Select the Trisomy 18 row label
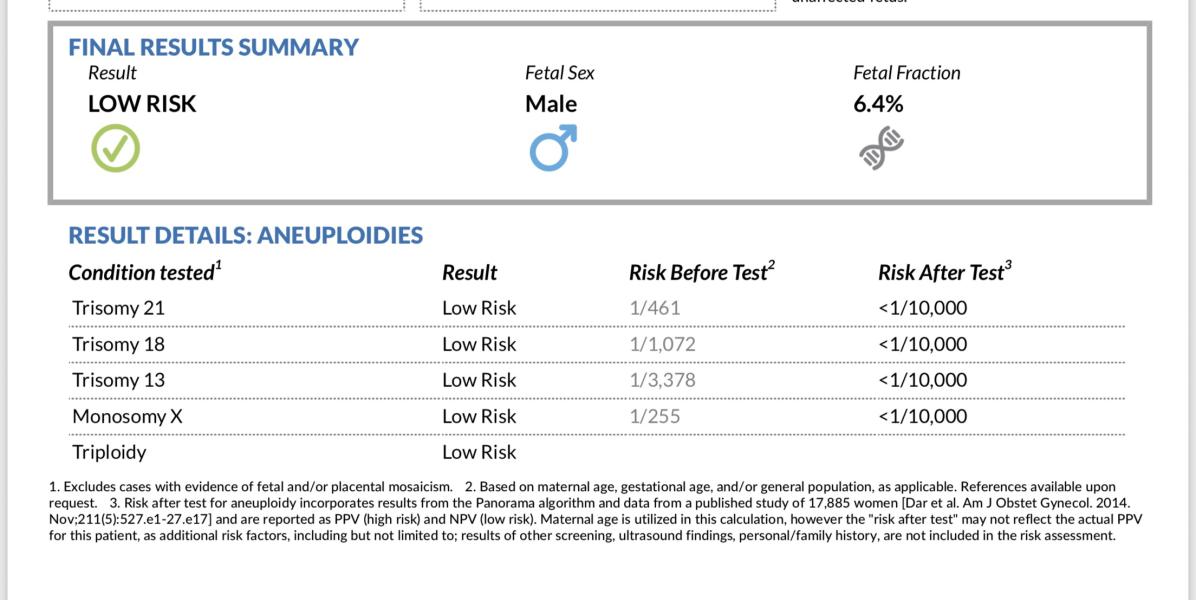Screen dimensions: 1196x600 pyautogui.click(x=118, y=344)
